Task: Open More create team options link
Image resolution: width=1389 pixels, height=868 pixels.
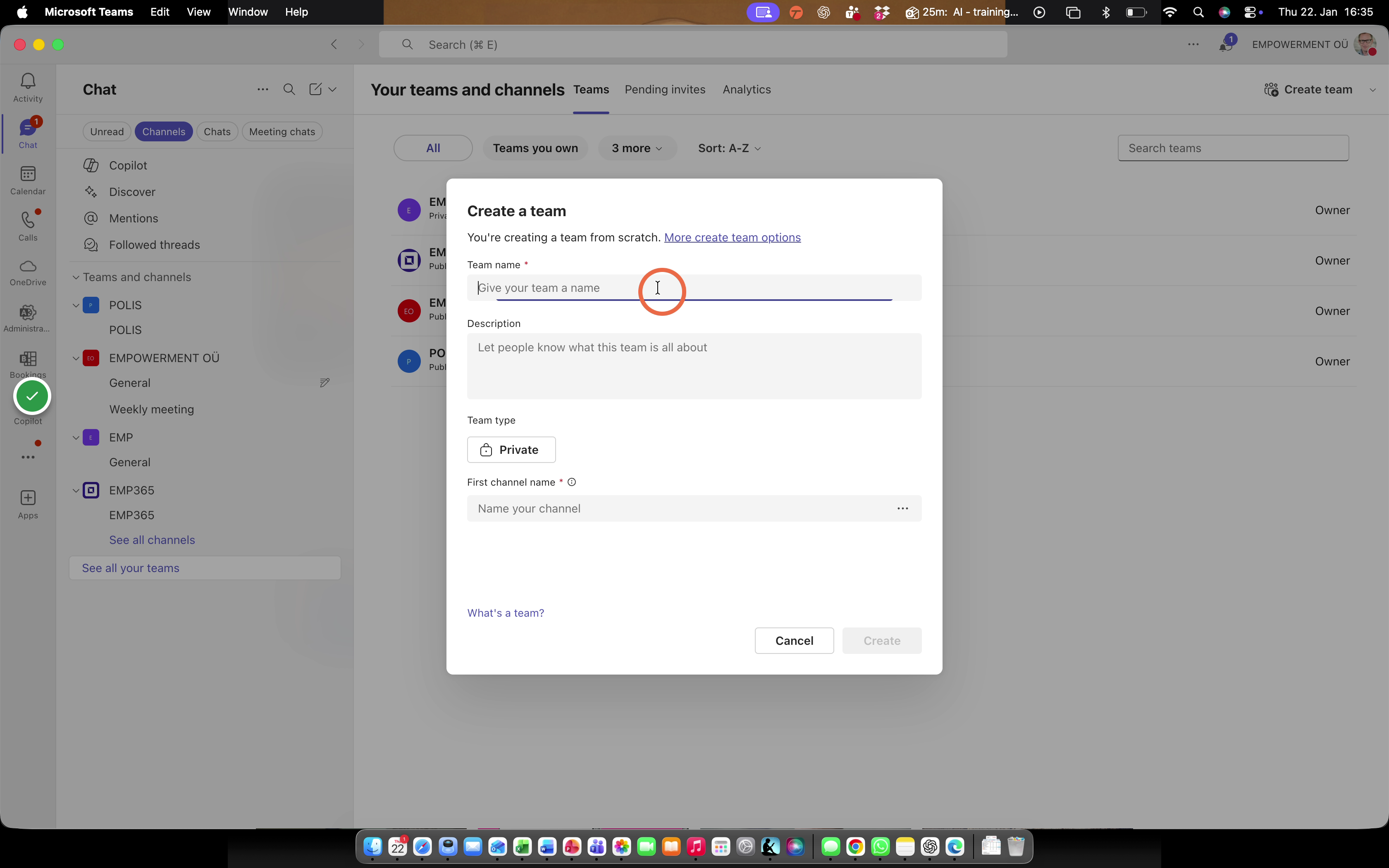Action: (x=732, y=238)
